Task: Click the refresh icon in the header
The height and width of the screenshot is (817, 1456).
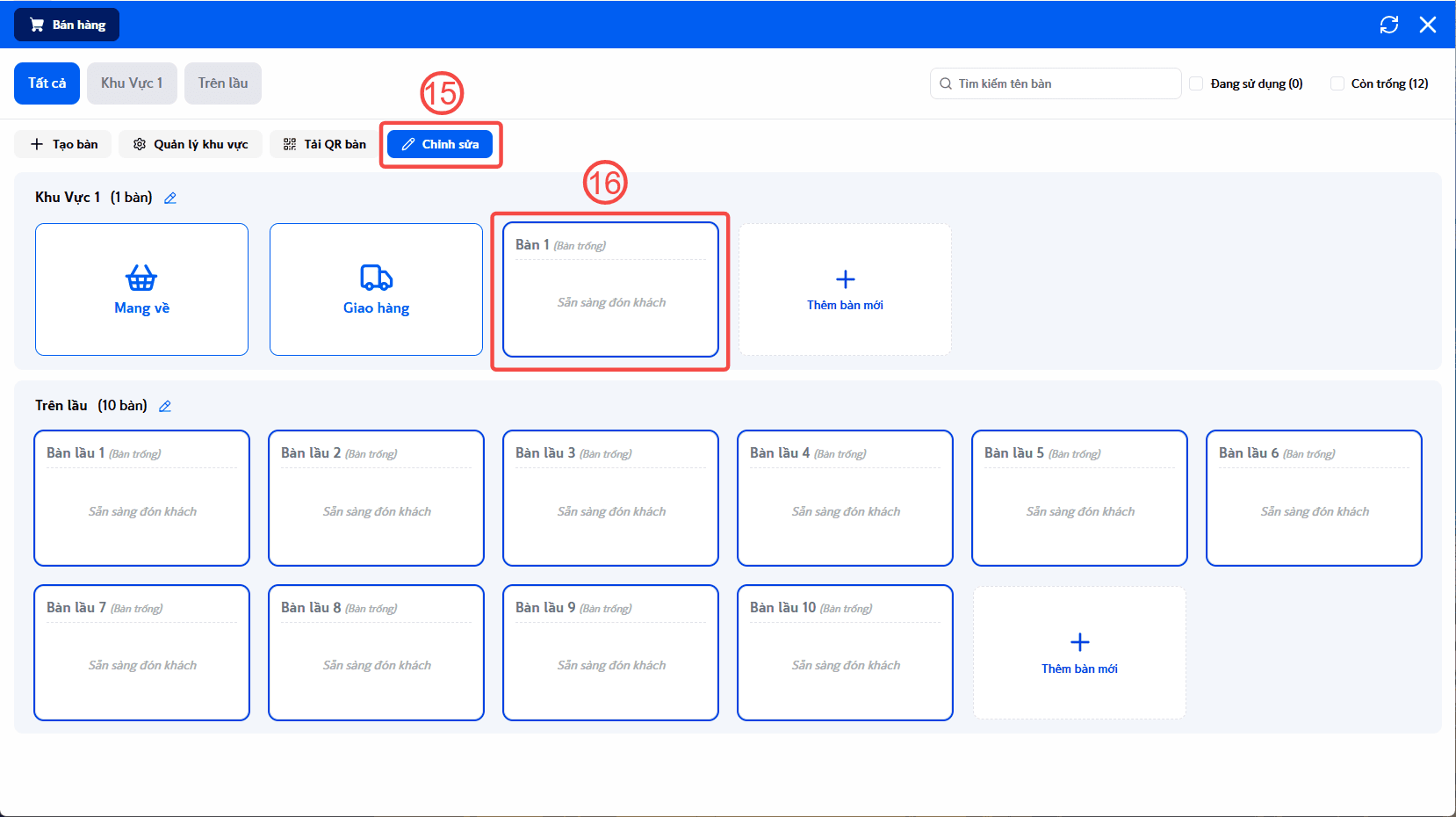Action: (1389, 25)
